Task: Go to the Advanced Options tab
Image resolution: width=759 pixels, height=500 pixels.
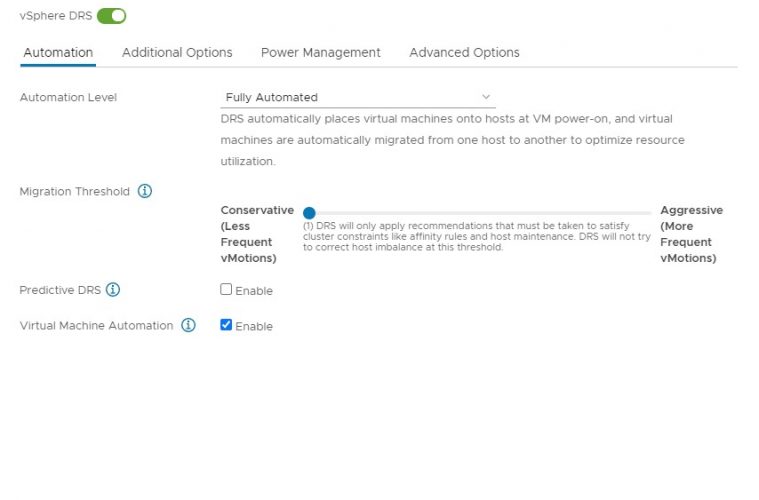Action: pyautogui.click(x=464, y=52)
